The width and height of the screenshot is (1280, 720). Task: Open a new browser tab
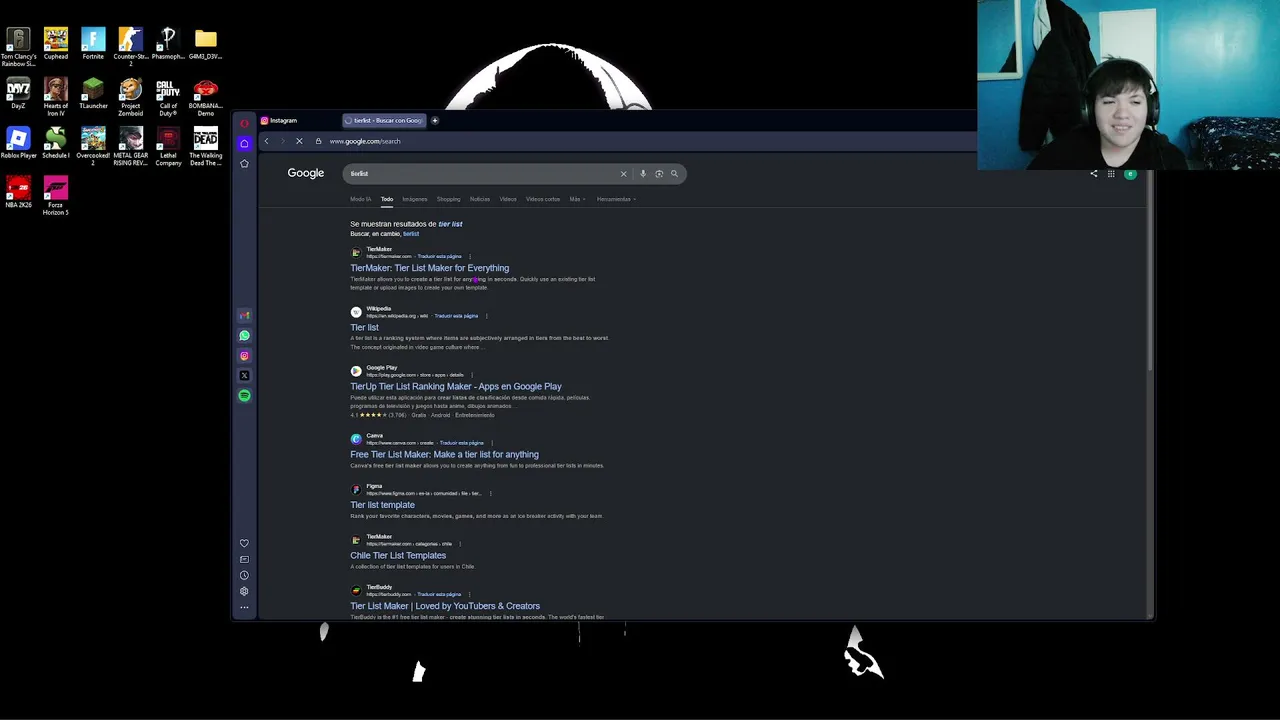pos(435,121)
